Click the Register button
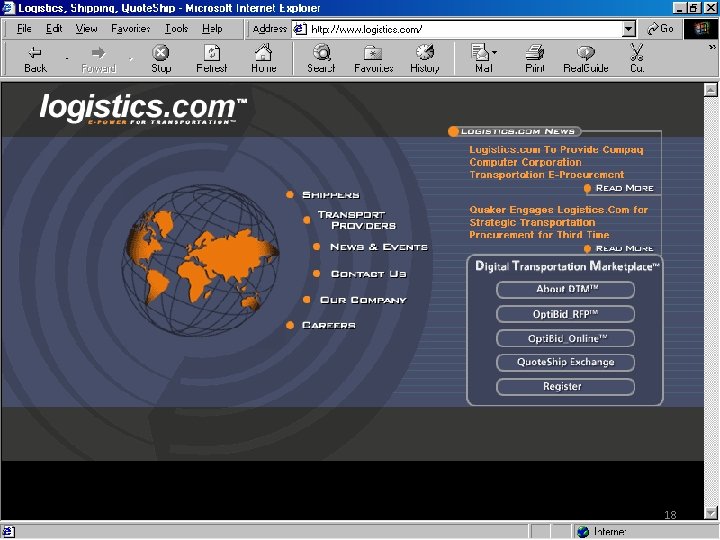The image size is (720, 540). click(x=566, y=387)
